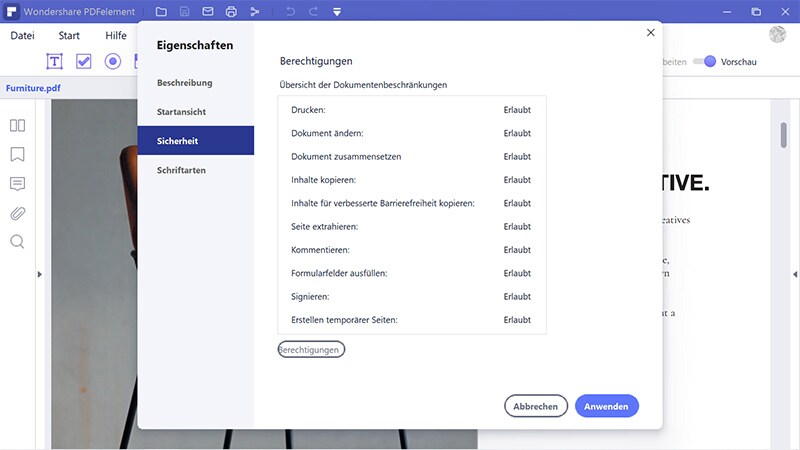The image size is (800, 450).
Task: Click the vertical scrollbar thumb of document
Action: tap(784, 135)
